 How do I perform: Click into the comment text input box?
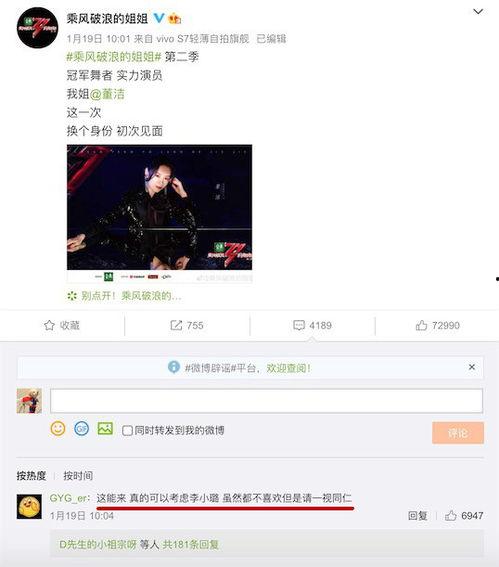click(266, 401)
